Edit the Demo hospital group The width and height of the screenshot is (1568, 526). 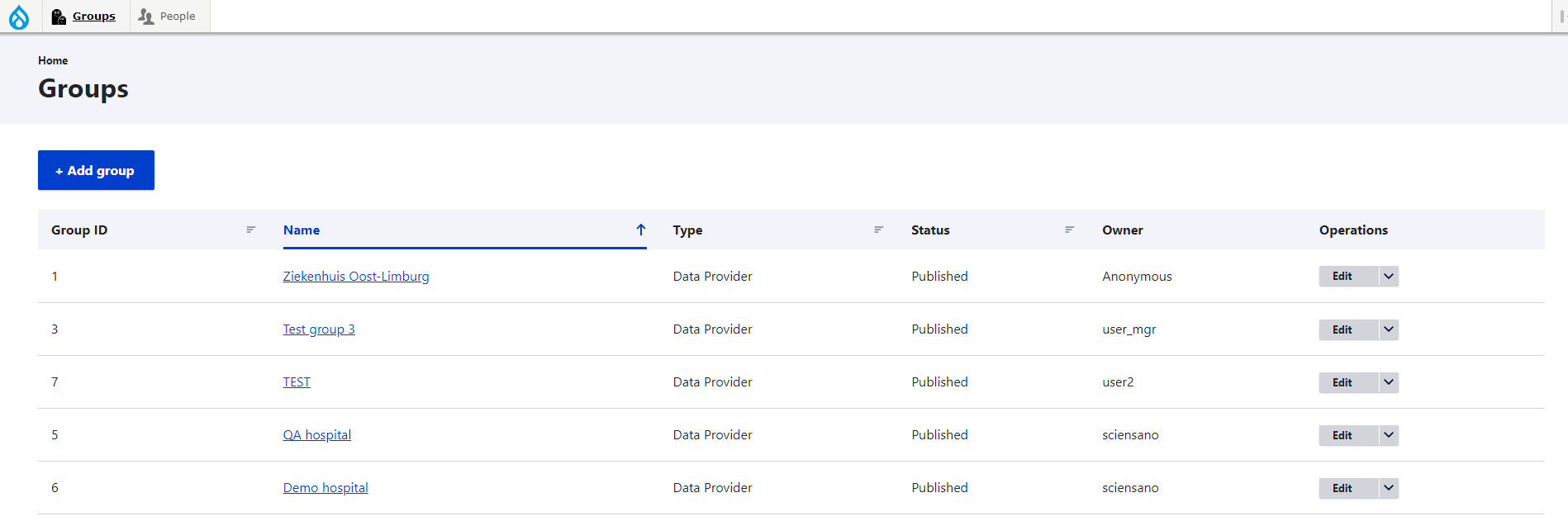point(1342,488)
